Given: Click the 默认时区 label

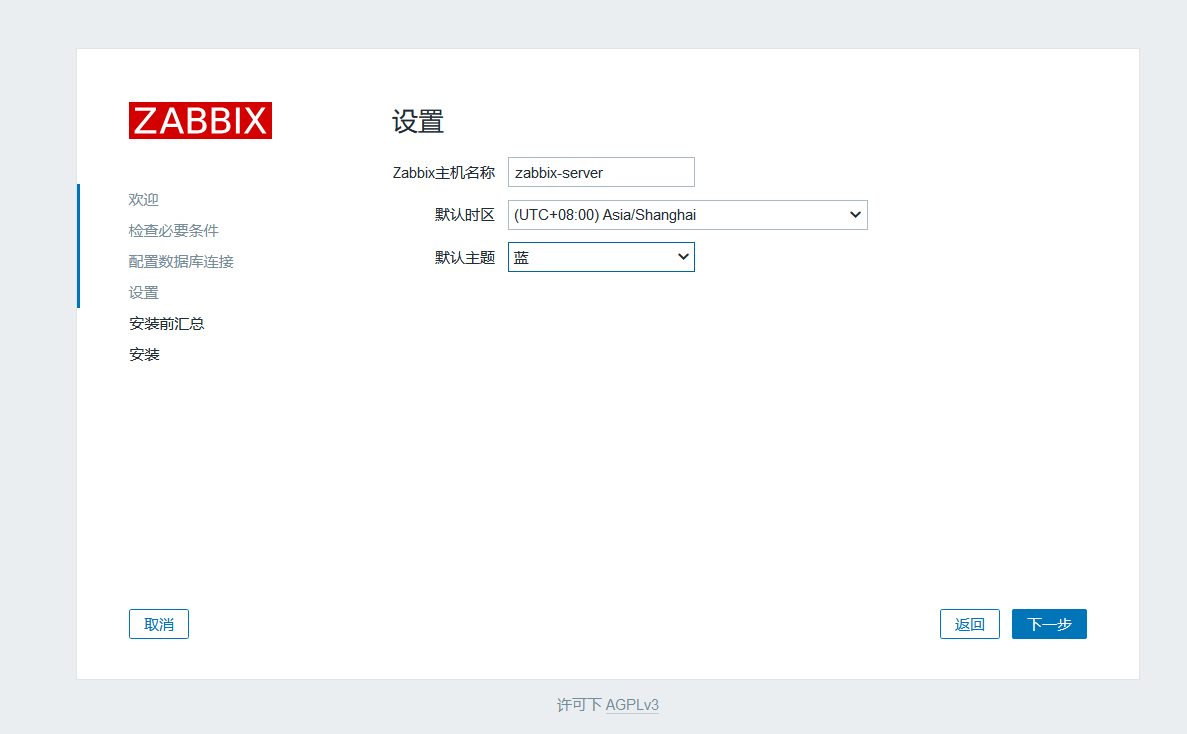Looking at the screenshot, I should [x=465, y=215].
